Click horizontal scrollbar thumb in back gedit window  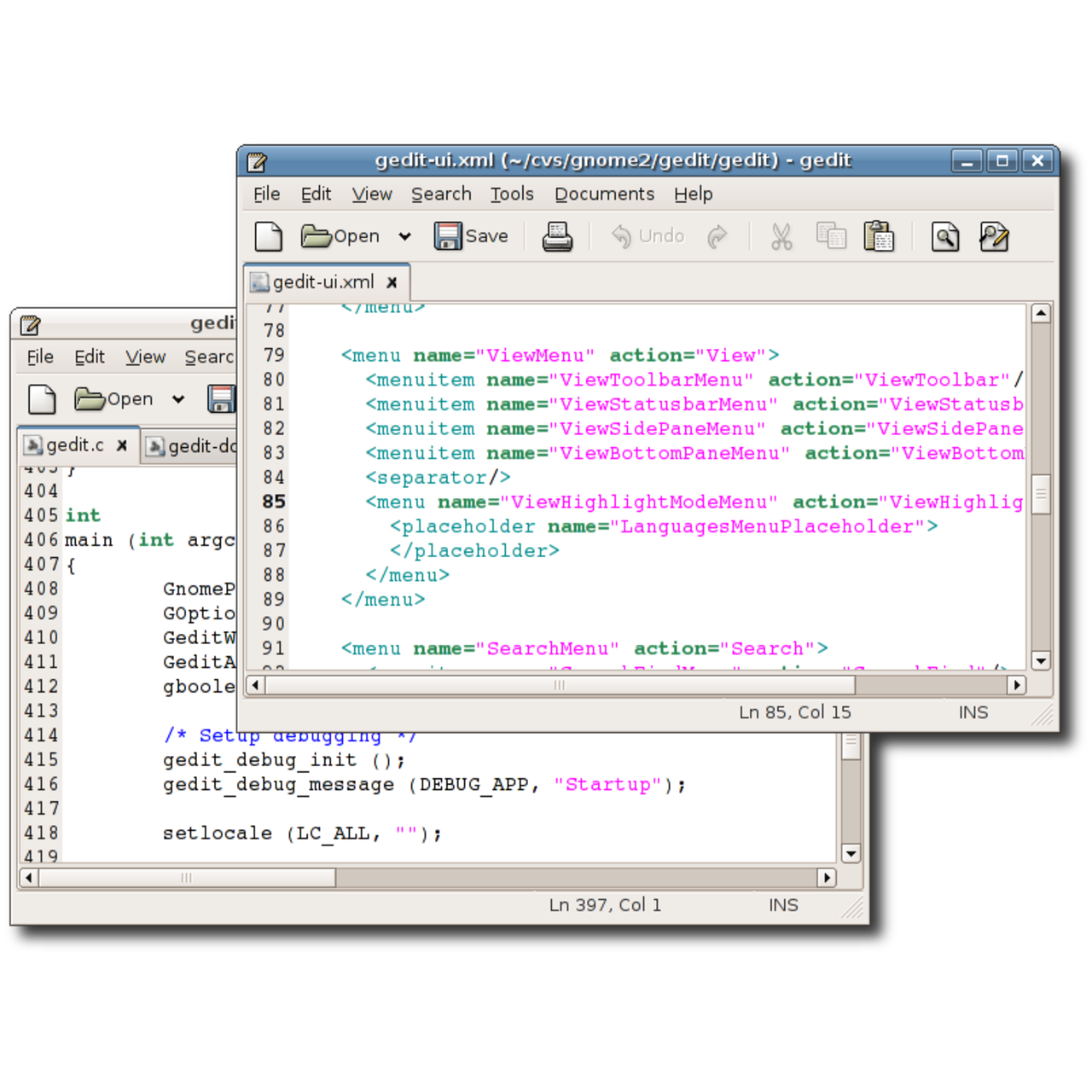[187, 878]
